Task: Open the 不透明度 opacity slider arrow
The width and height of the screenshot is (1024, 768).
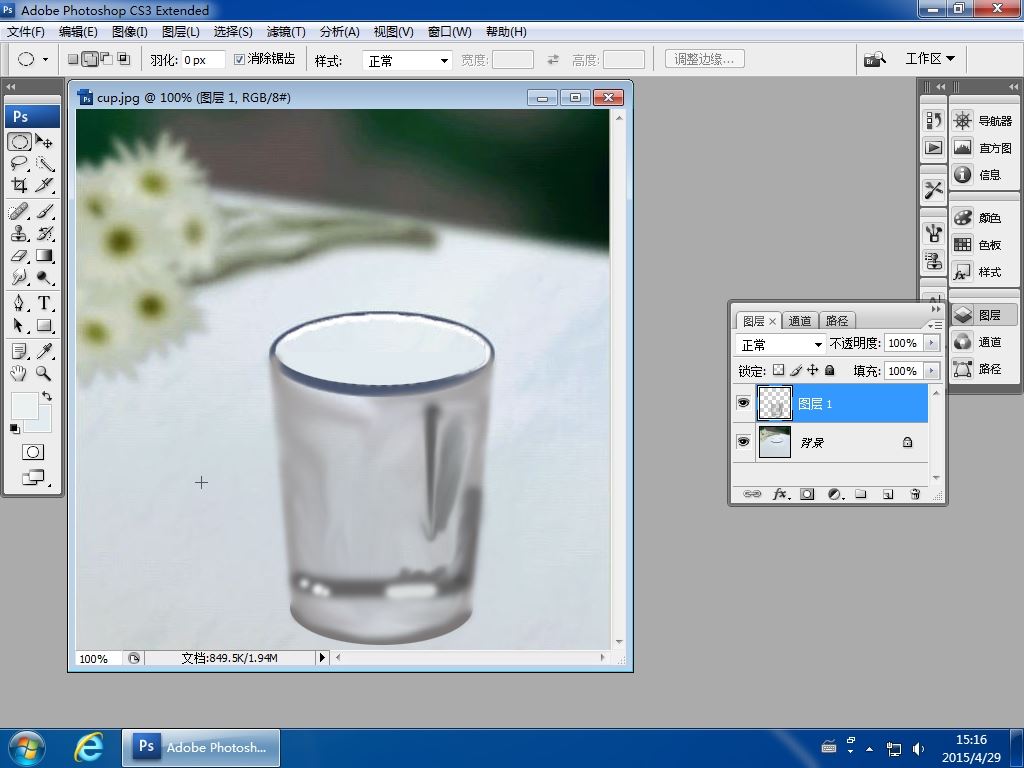Action: pos(932,343)
